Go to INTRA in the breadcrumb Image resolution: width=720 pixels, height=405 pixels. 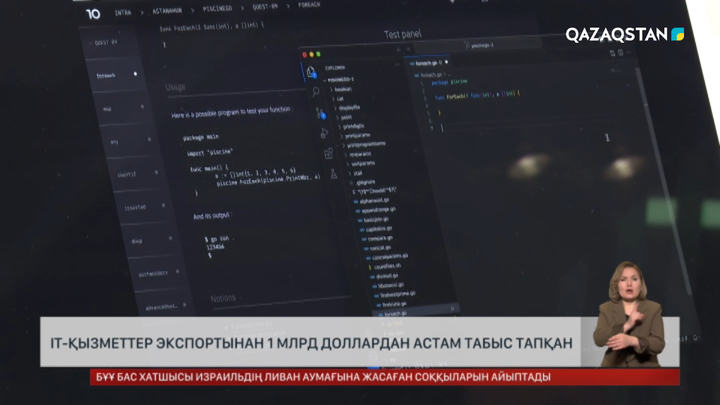pyautogui.click(x=123, y=13)
